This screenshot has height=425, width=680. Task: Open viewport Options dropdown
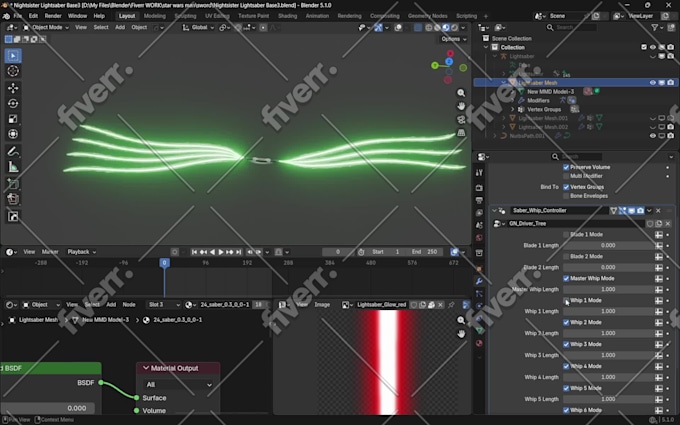point(454,39)
